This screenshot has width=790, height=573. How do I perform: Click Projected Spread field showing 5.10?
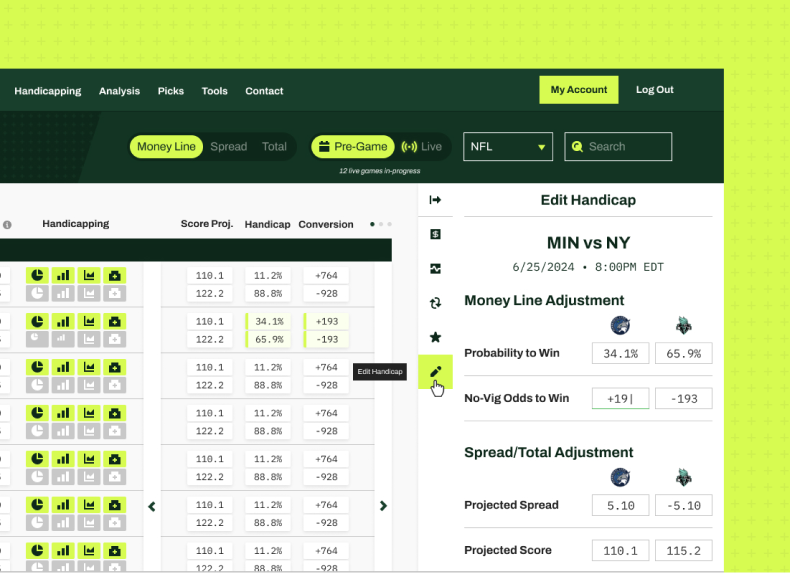click(621, 505)
